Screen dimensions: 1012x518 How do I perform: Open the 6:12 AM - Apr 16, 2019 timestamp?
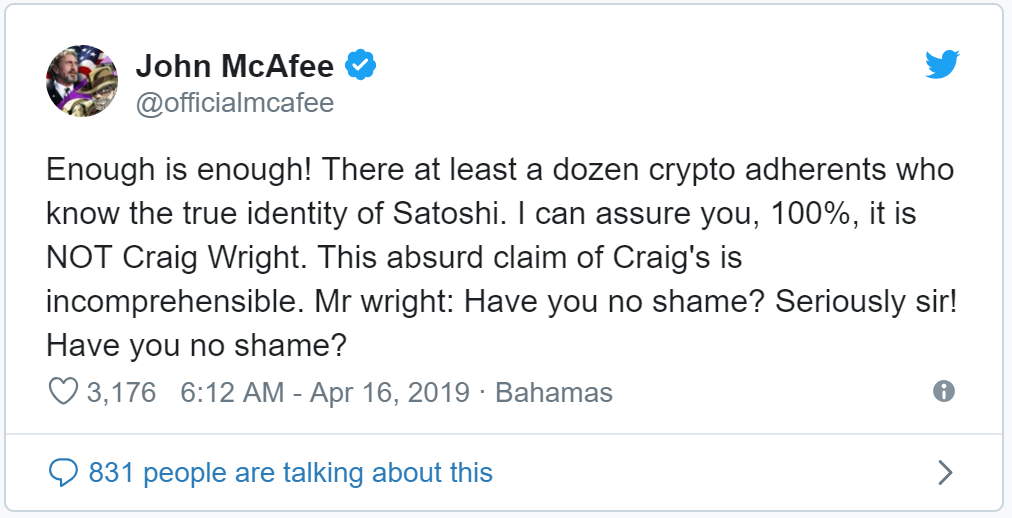[x=324, y=391]
